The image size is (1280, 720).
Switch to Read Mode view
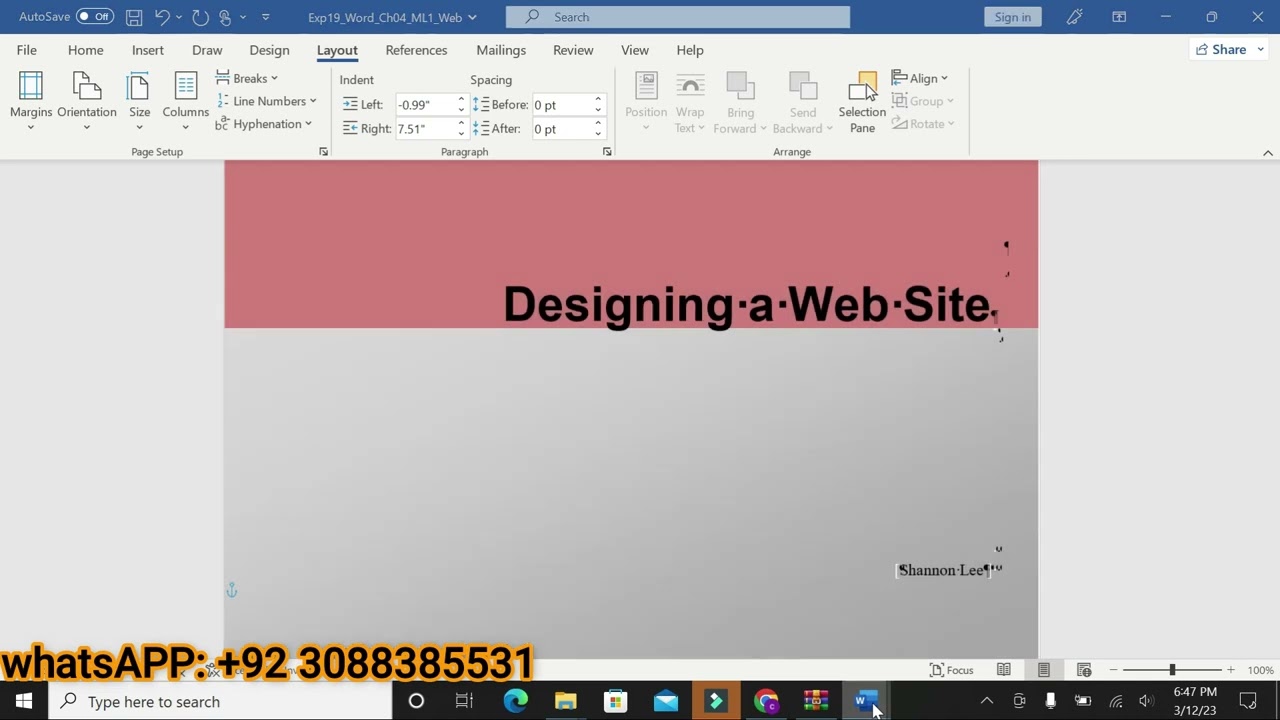[x=1004, y=670]
